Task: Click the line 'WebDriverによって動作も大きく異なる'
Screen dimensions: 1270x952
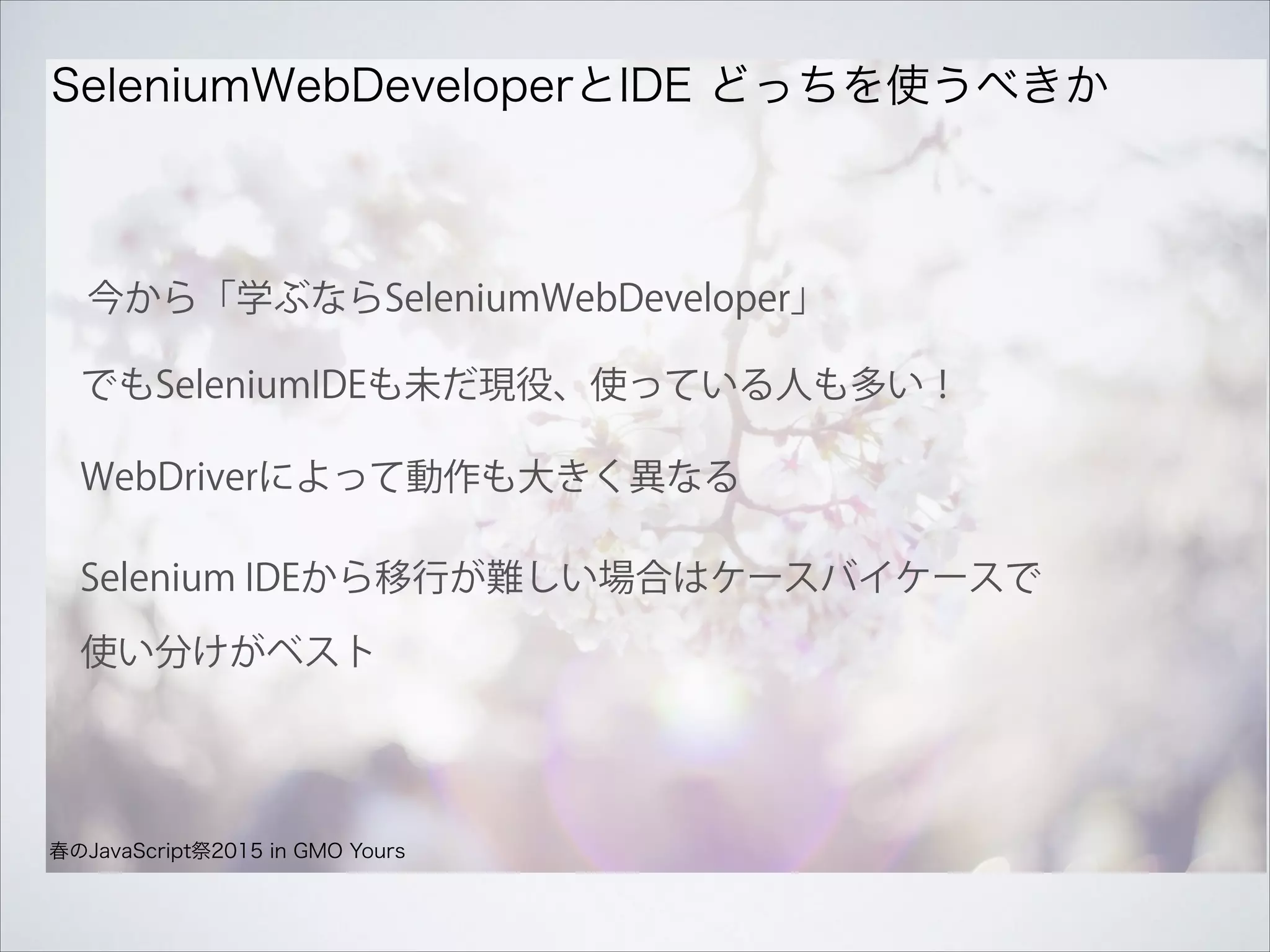Action: (x=409, y=476)
